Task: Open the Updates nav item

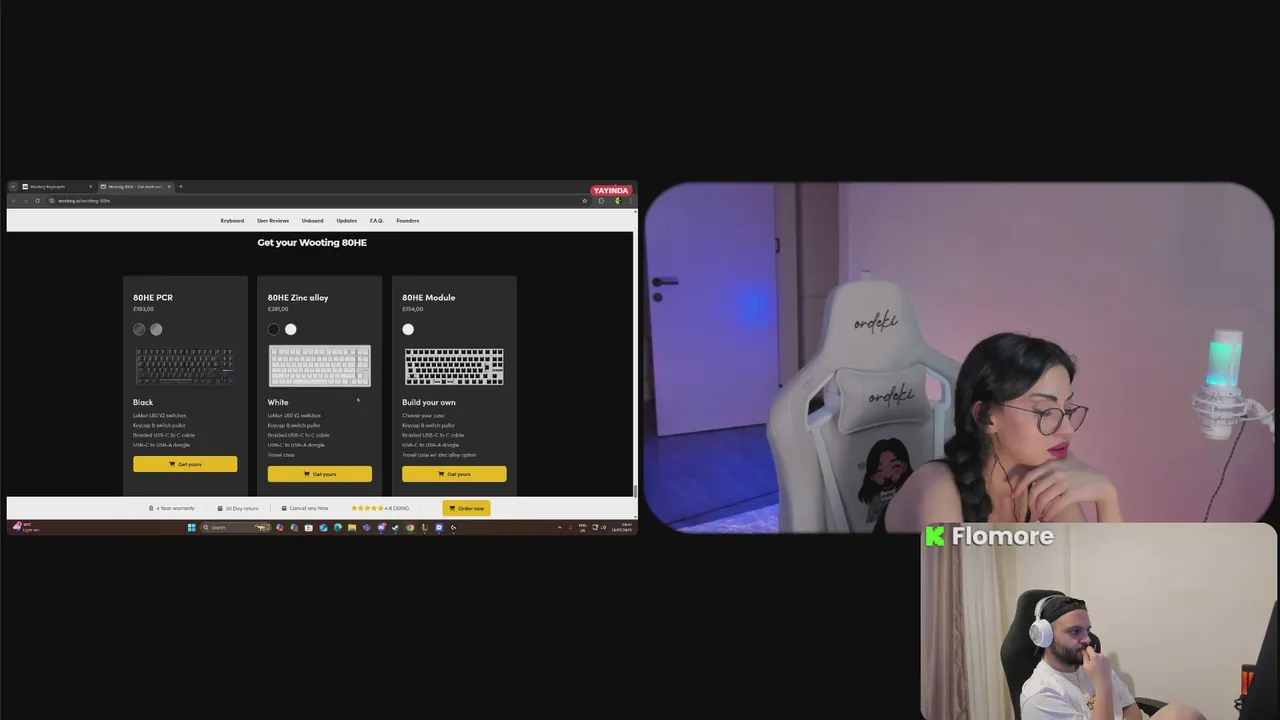Action: [x=347, y=221]
